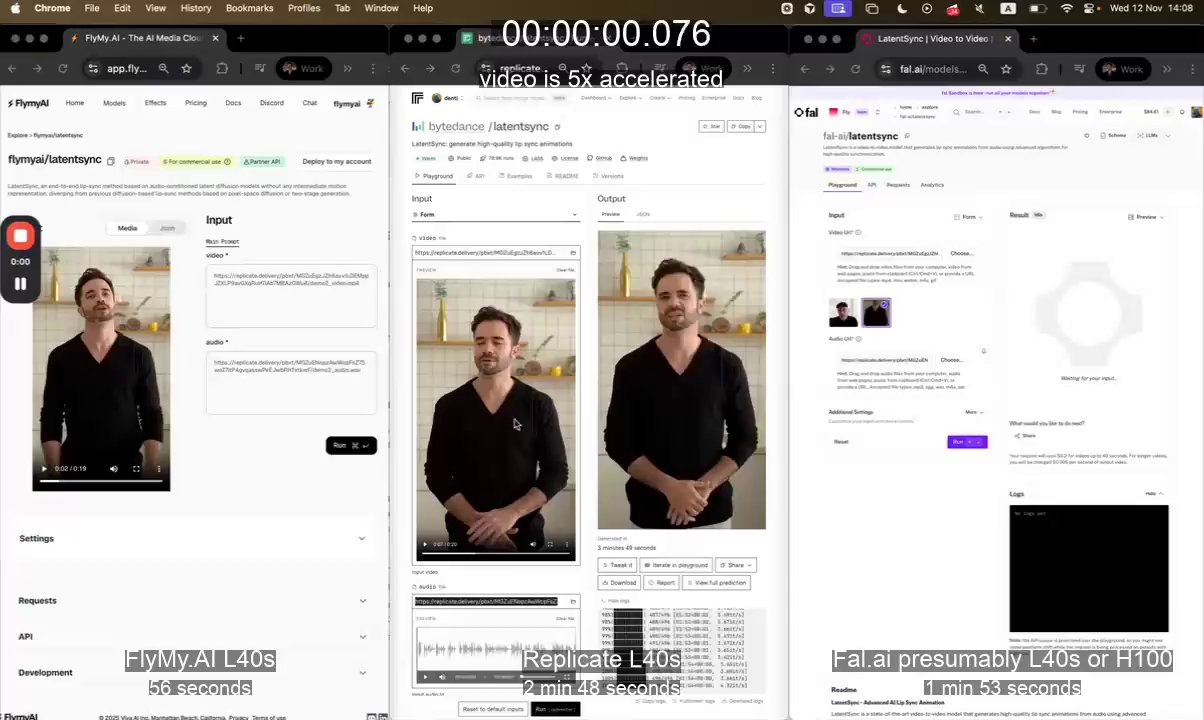This screenshot has height=720, width=1204.
Task: Click Deploy to my account in FlyMy.AI
Action: tap(336, 161)
